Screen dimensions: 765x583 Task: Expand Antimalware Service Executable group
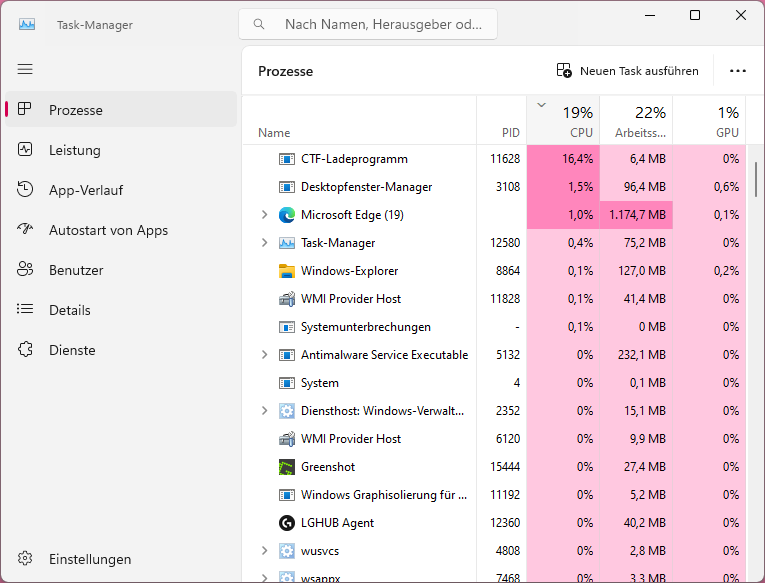pyautogui.click(x=264, y=355)
